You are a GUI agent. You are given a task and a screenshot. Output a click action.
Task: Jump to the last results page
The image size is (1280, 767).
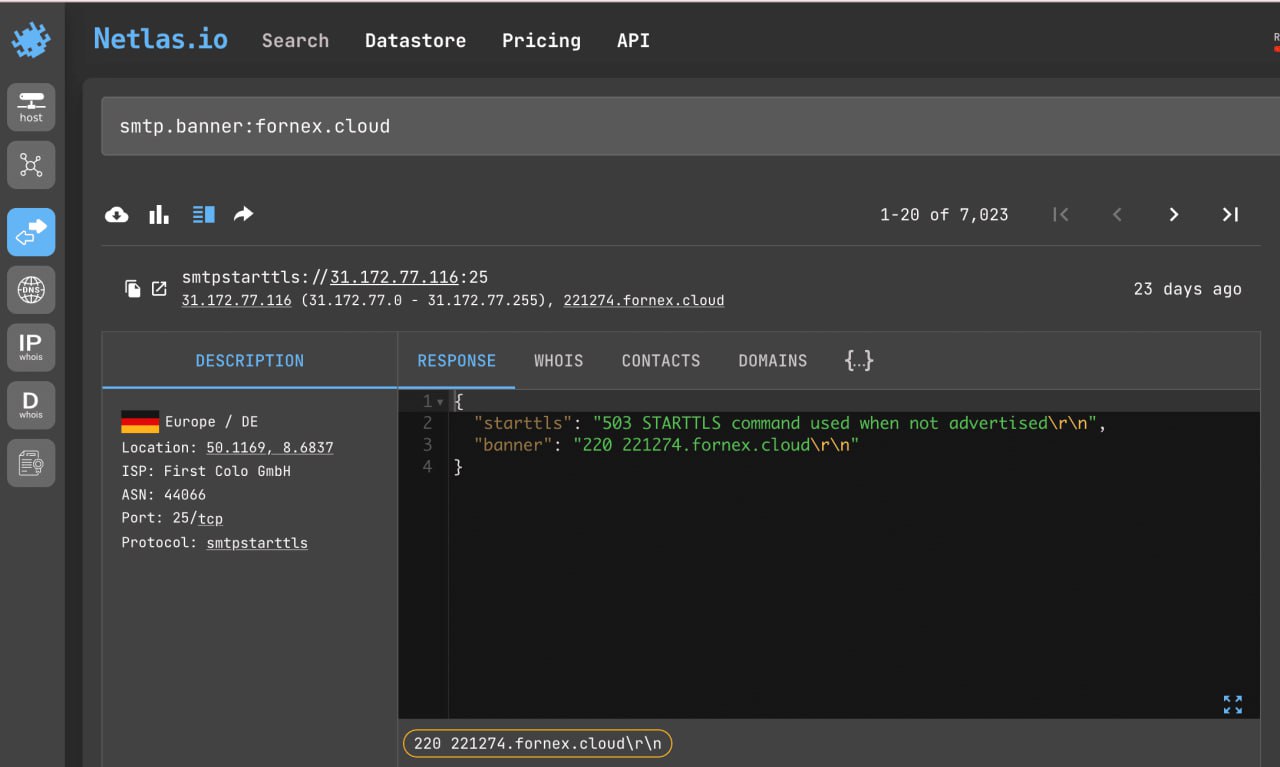coord(1231,214)
